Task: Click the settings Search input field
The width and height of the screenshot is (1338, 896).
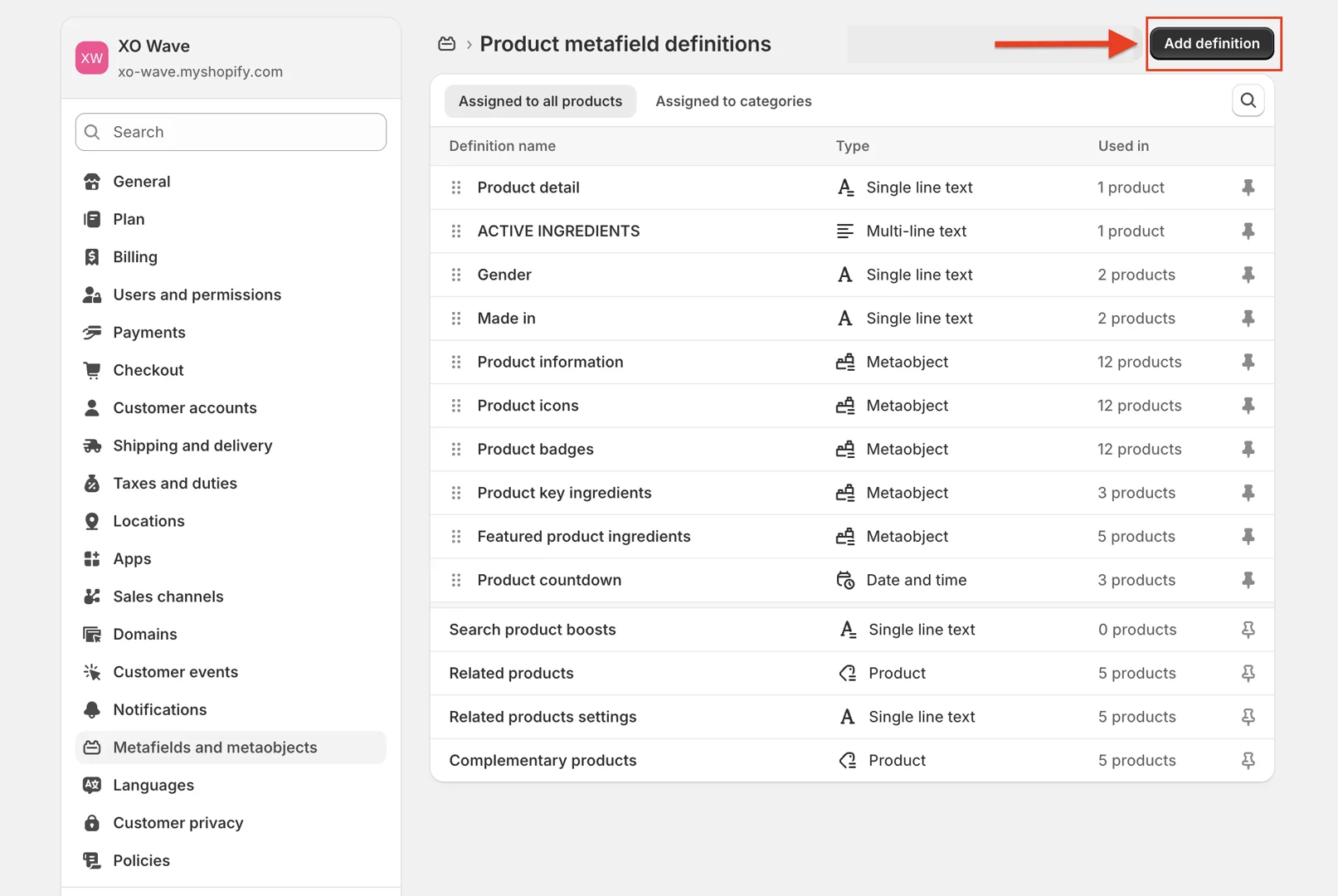Action: coord(241,132)
